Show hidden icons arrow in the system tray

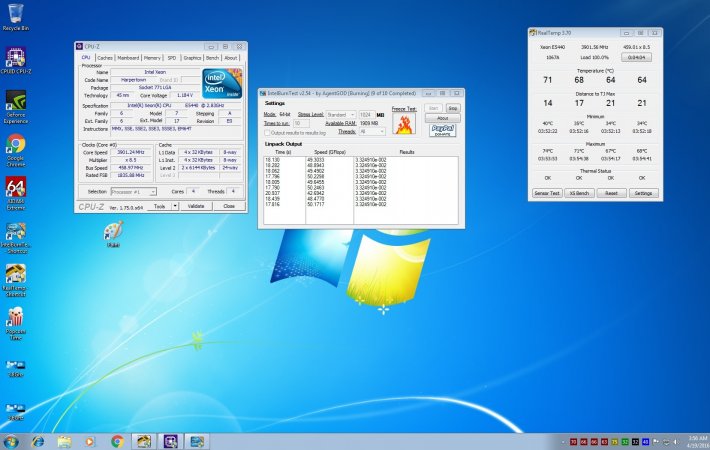click(x=562, y=442)
